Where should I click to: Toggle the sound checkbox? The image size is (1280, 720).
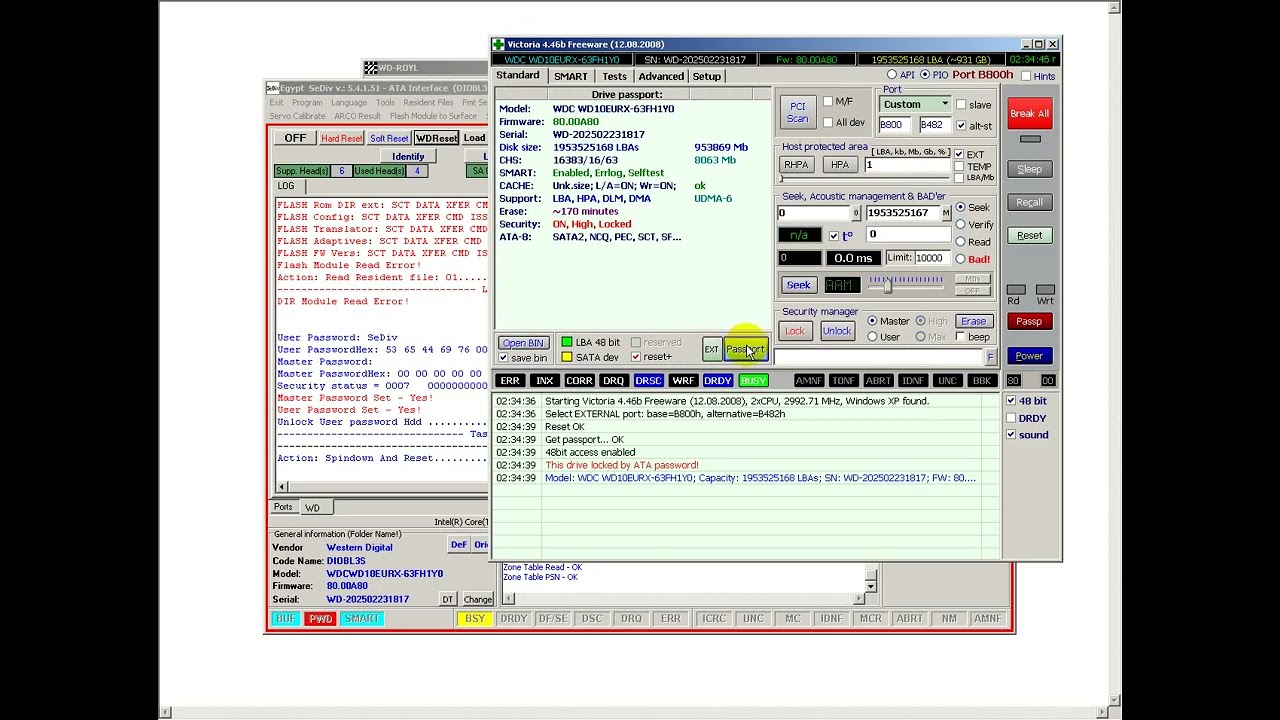[1011, 435]
